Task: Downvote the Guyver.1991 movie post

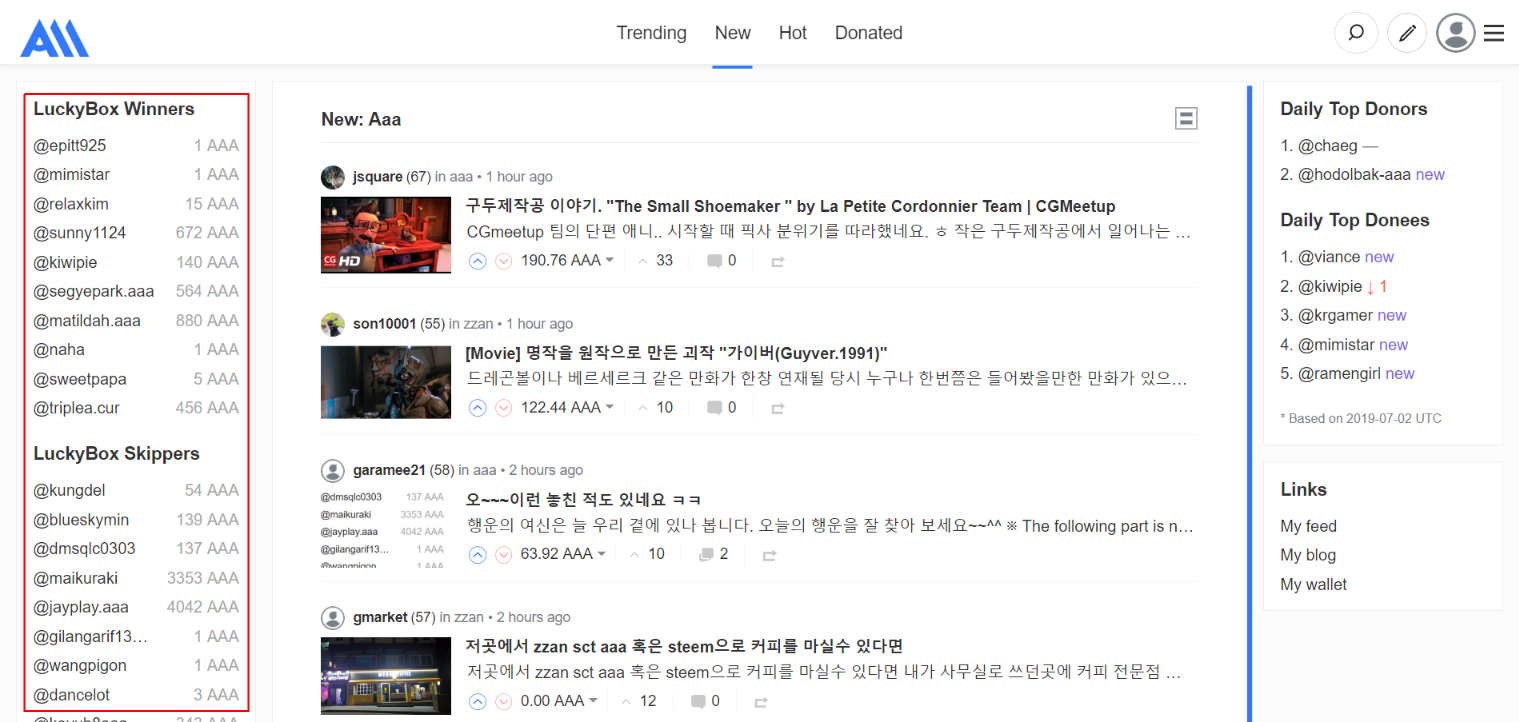Action: 504,408
